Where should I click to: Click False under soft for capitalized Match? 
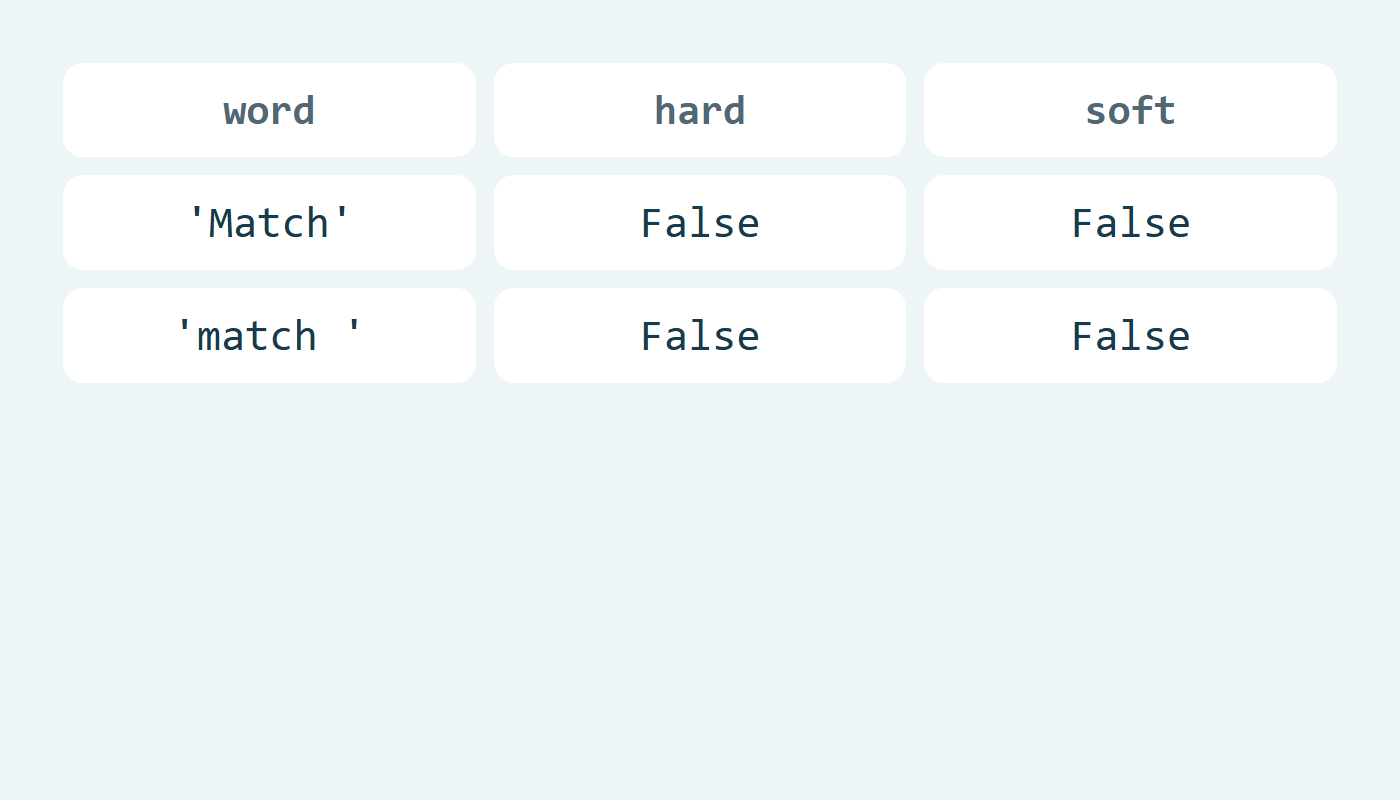1130,222
